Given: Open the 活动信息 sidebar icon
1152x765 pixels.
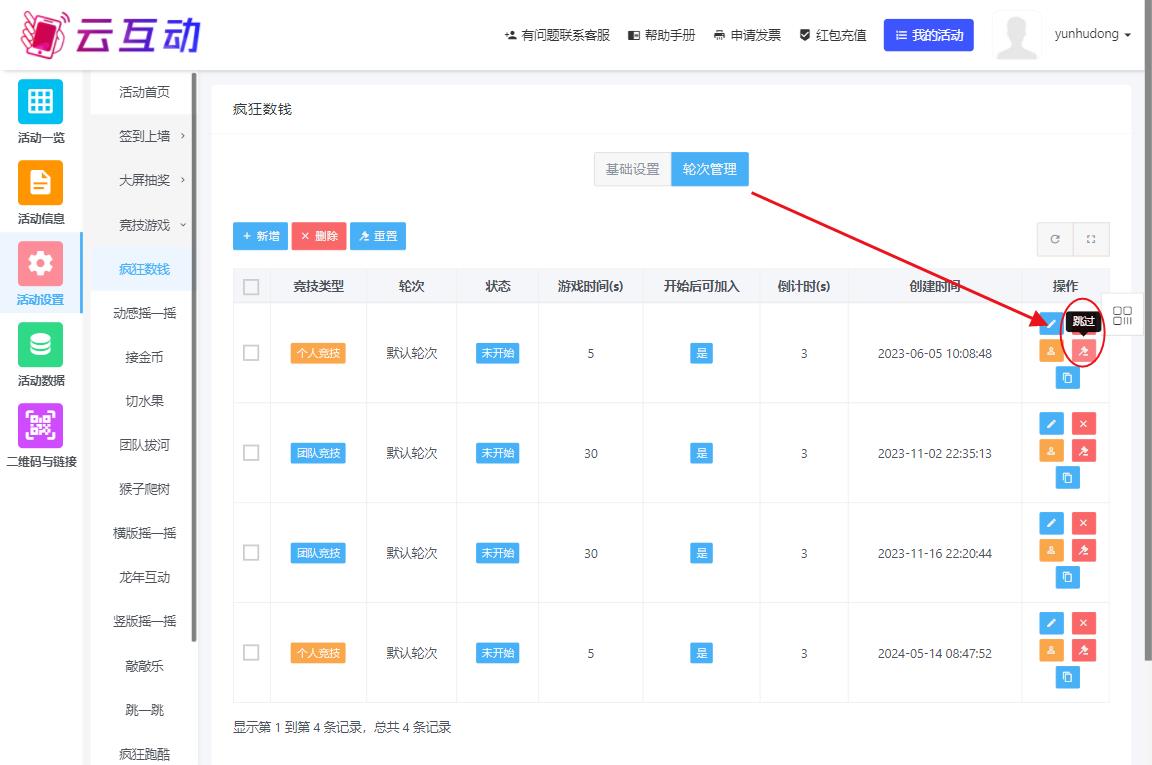Looking at the screenshot, I should 40,182.
